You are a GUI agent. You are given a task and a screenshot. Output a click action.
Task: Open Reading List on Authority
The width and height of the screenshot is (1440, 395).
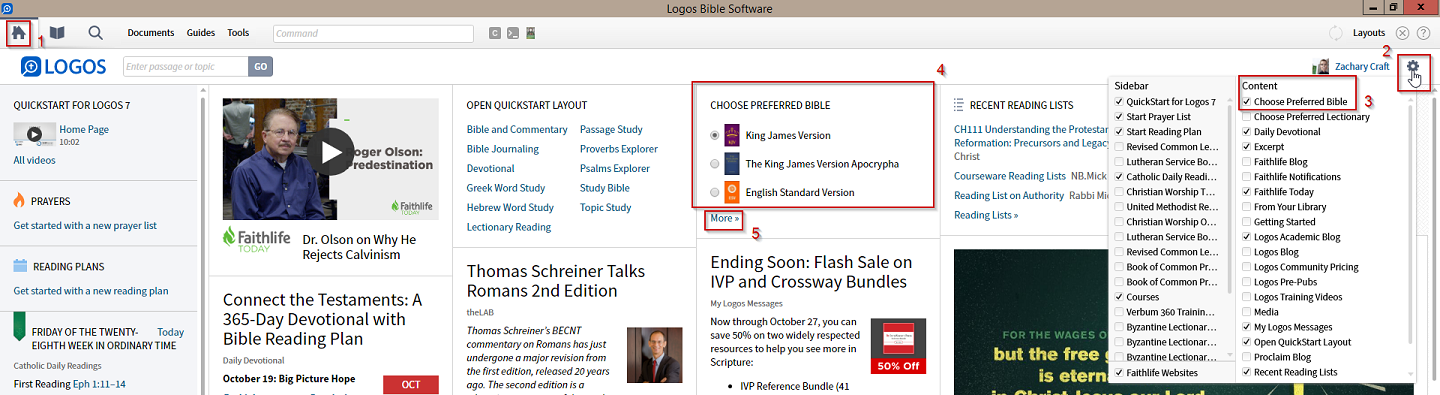coord(1009,195)
